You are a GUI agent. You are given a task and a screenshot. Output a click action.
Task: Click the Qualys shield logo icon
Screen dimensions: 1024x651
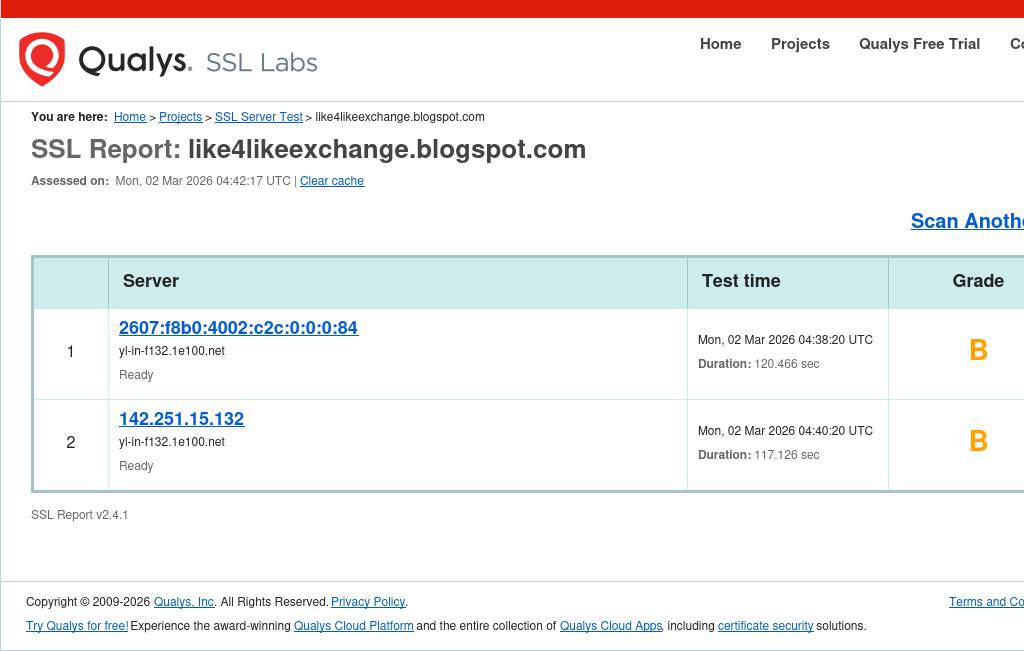(42, 59)
